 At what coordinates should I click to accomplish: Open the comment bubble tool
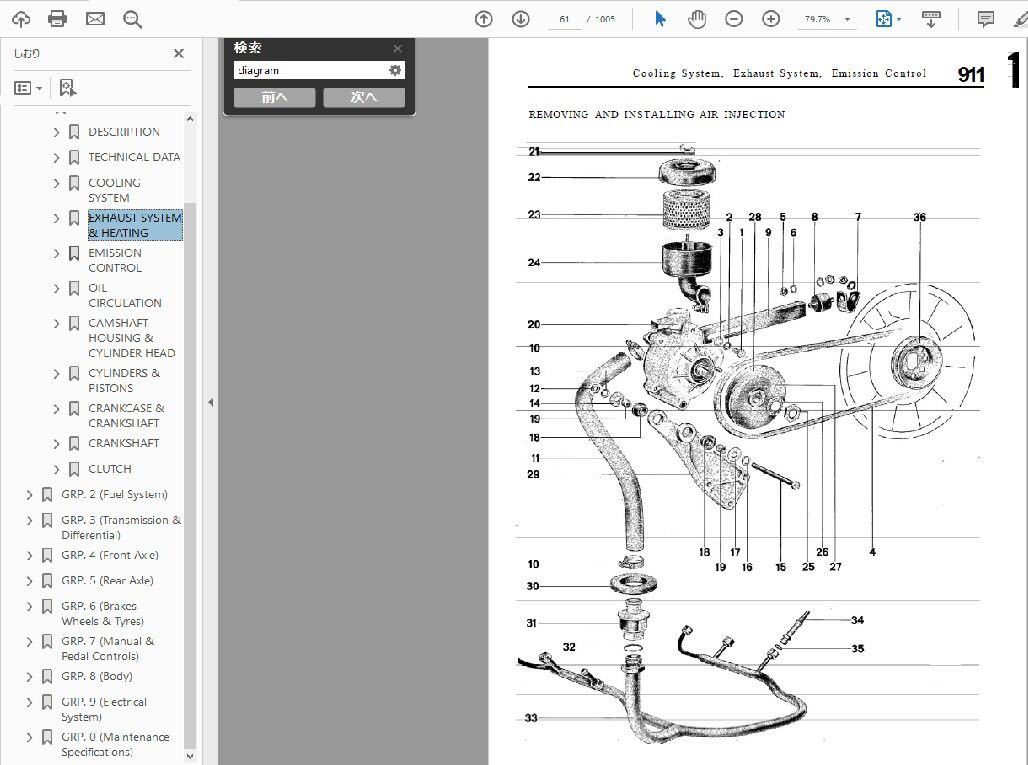[x=985, y=19]
